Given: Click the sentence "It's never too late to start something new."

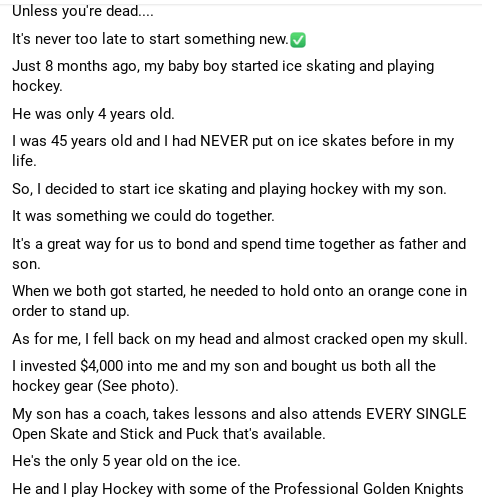Looking at the screenshot, I should point(150,39).
